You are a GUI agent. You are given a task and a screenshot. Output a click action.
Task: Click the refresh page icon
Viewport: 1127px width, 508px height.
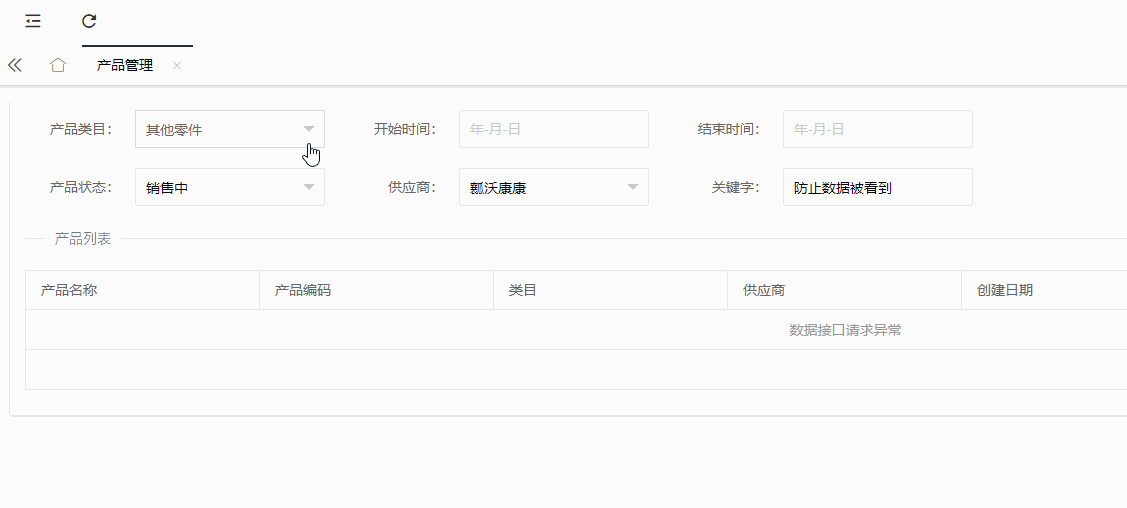click(x=89, y=22)
